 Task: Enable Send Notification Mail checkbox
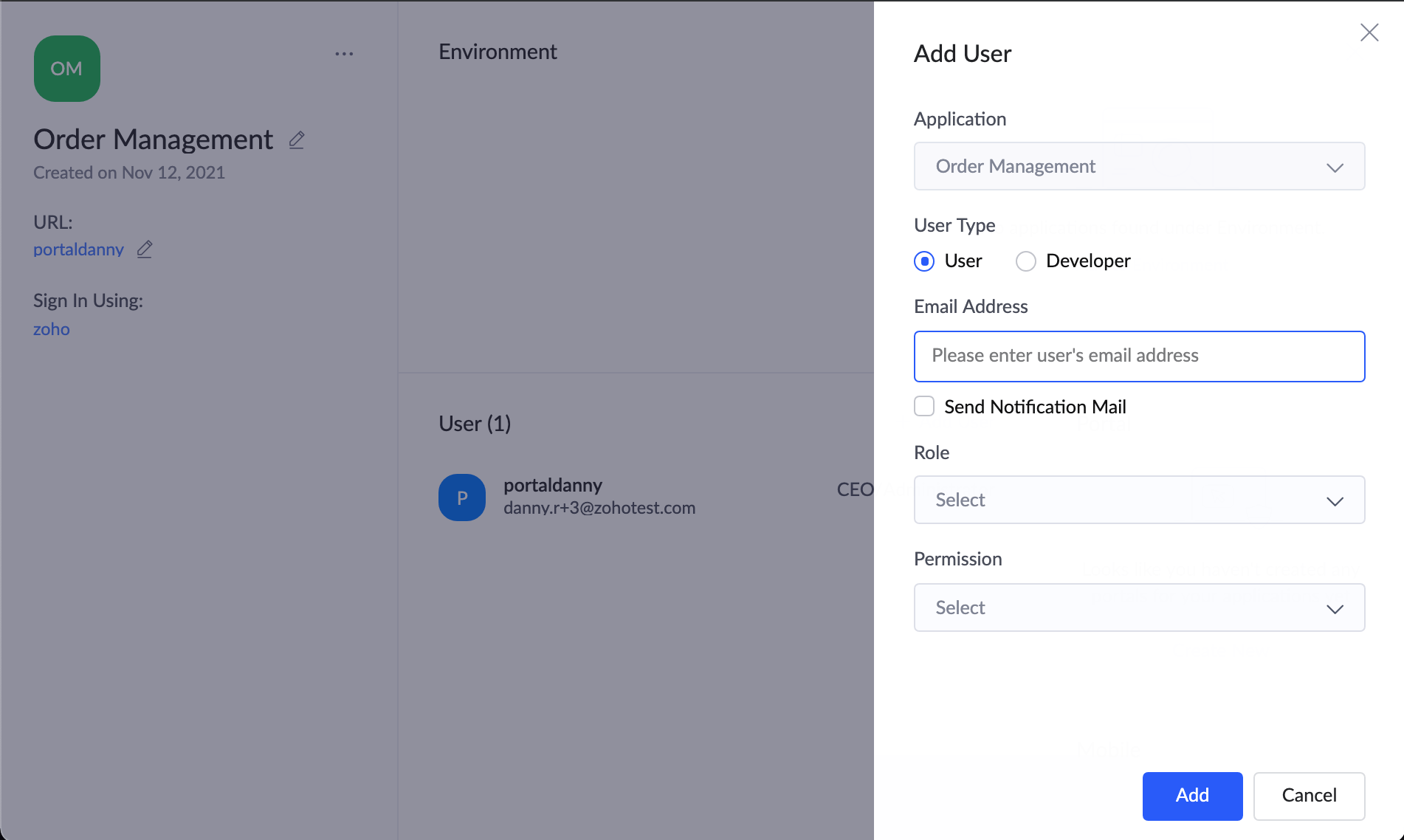pos(924,407)
